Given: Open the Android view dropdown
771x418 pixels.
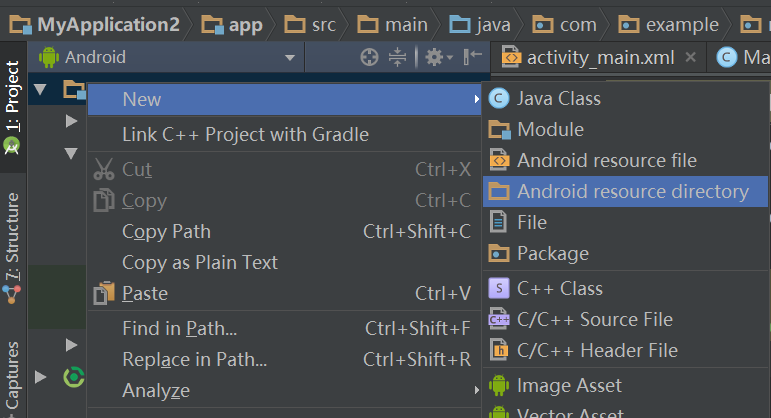Looking at the screenshot, I should click(x=170, y=58).
